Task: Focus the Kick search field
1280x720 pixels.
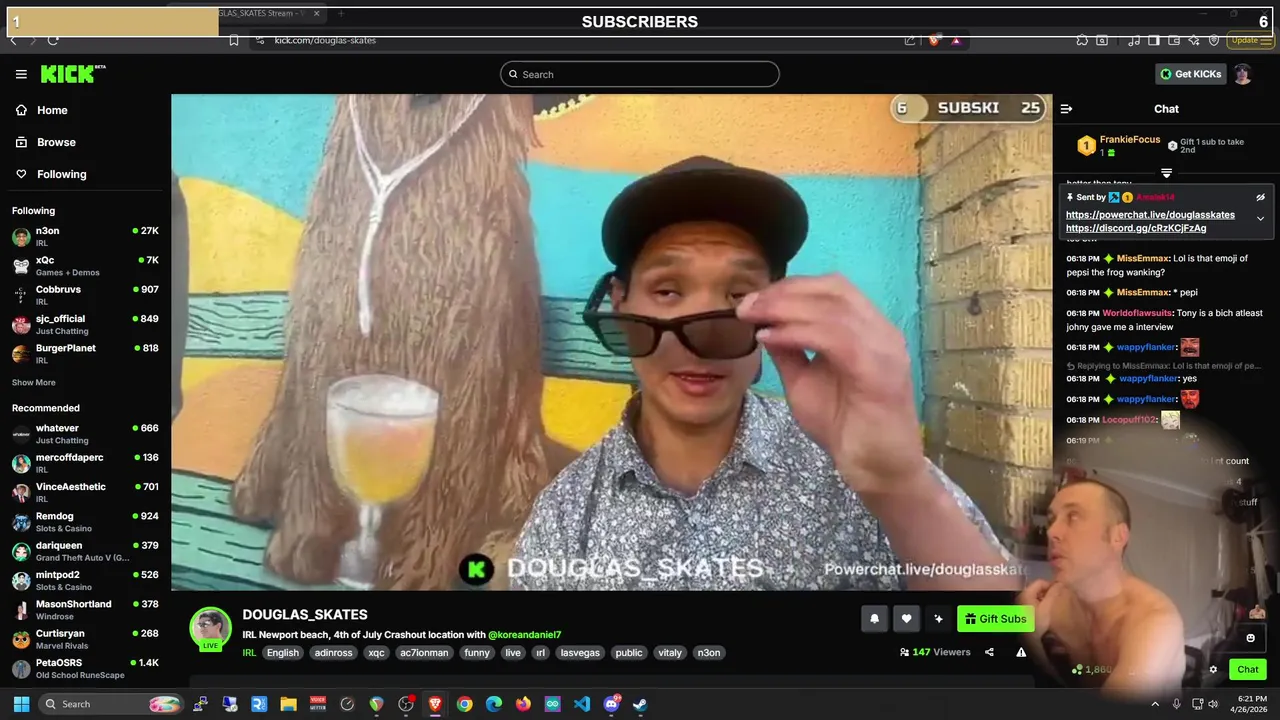Action: [640, 74]
